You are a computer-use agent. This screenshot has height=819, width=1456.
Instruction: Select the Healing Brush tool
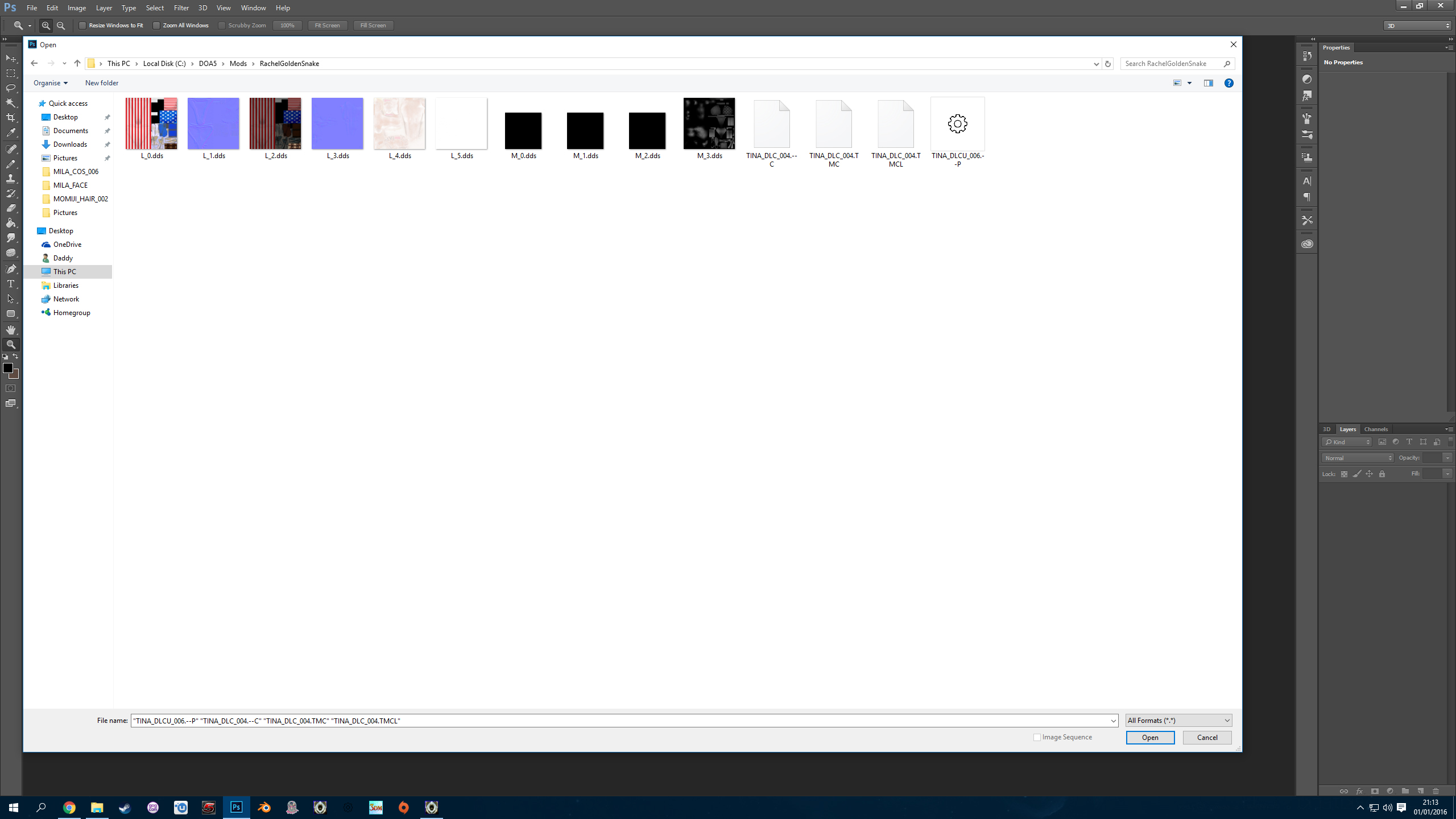[x=11, y=149]
